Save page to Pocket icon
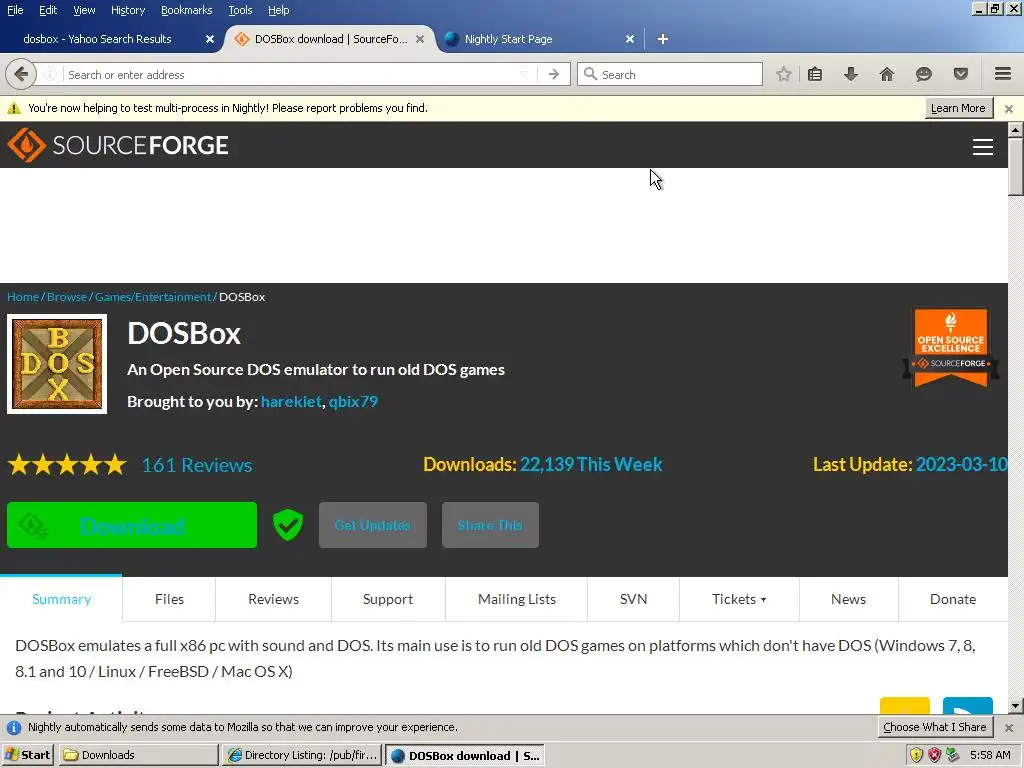Image resolution: width=1024 pixels, height=768 pixels. click(961, 74)
